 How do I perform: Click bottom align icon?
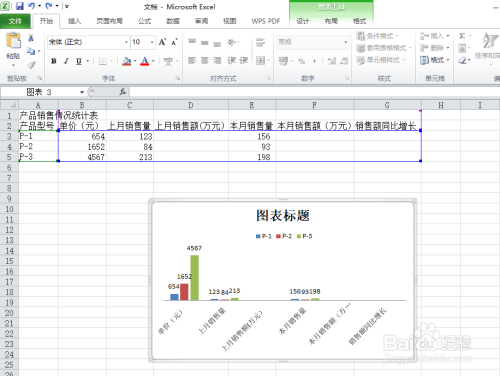[x=217, y=43]
